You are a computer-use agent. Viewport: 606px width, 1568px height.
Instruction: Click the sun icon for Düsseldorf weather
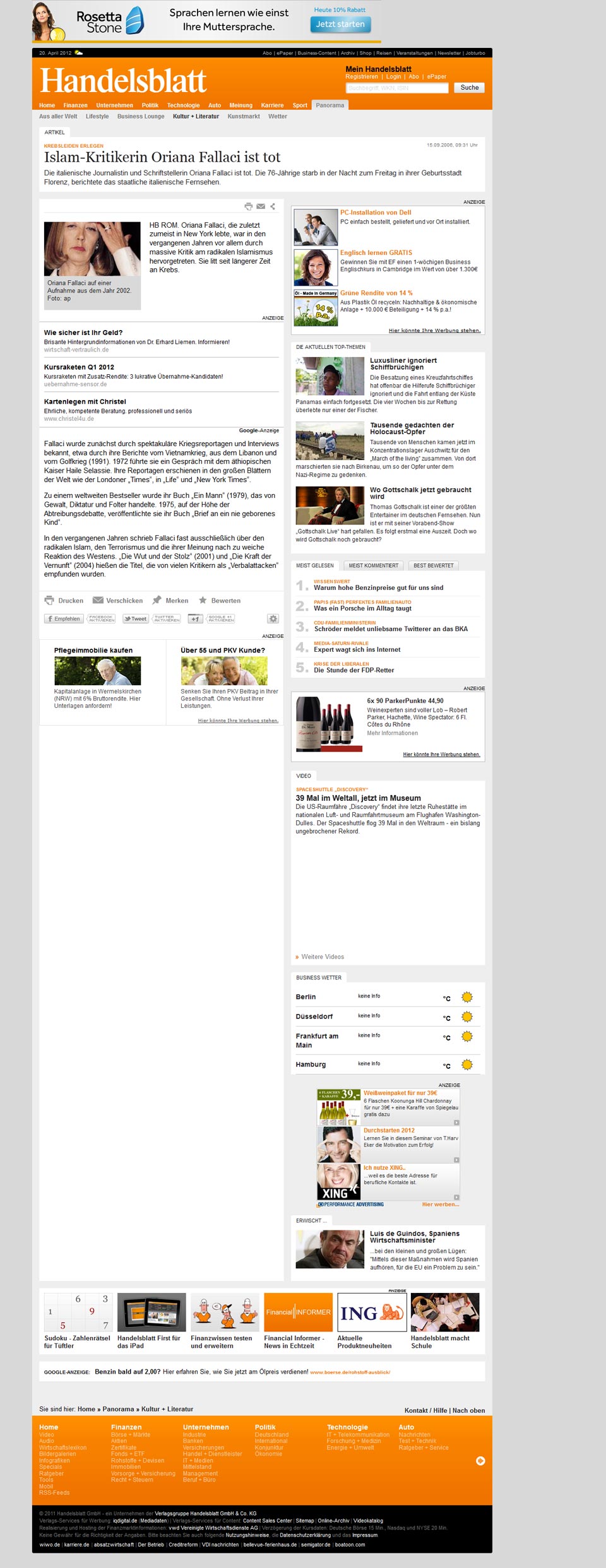point(467,1017)
